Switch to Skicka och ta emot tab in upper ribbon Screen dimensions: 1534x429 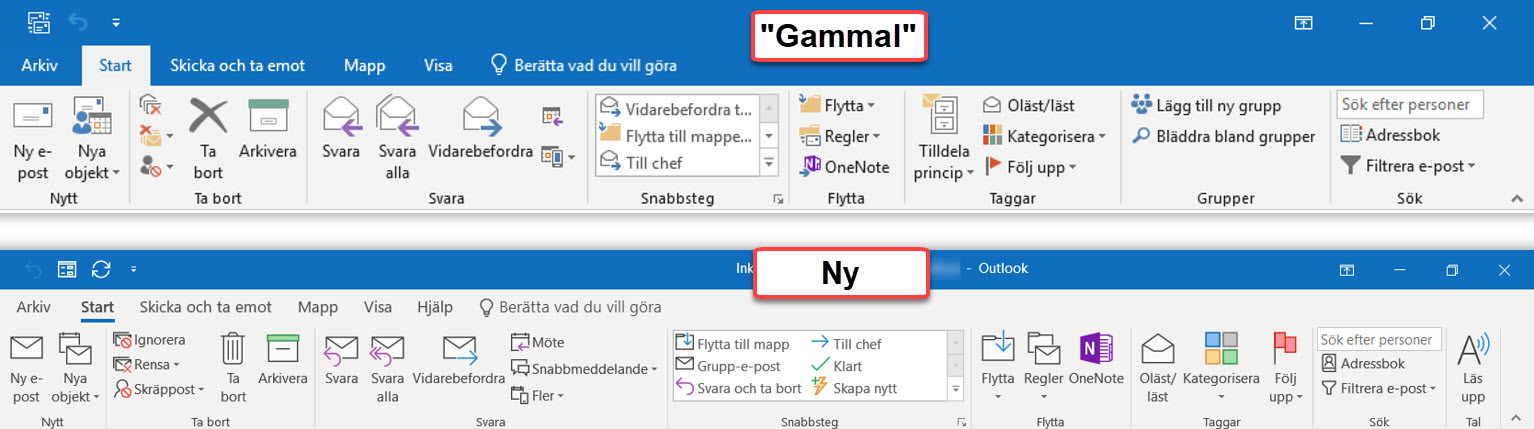pyautogui.click(x=237, y=66)
